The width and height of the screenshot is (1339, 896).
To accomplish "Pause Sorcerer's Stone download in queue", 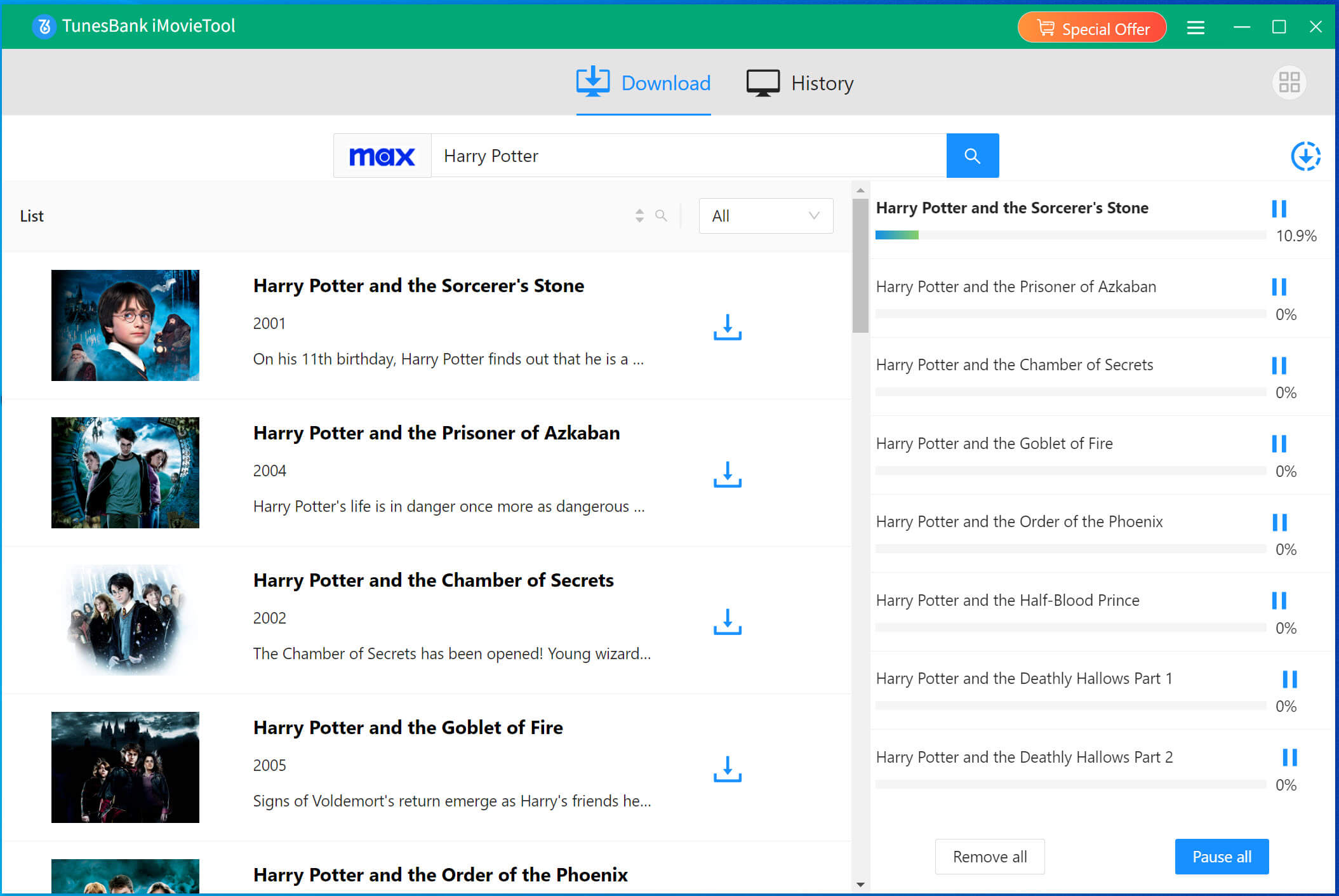I will tap(1279, 209).
